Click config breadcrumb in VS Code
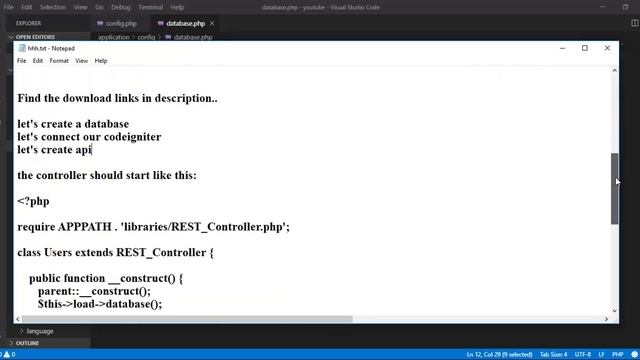The width and height of the screenshot is (640, 360). [146, 37]
